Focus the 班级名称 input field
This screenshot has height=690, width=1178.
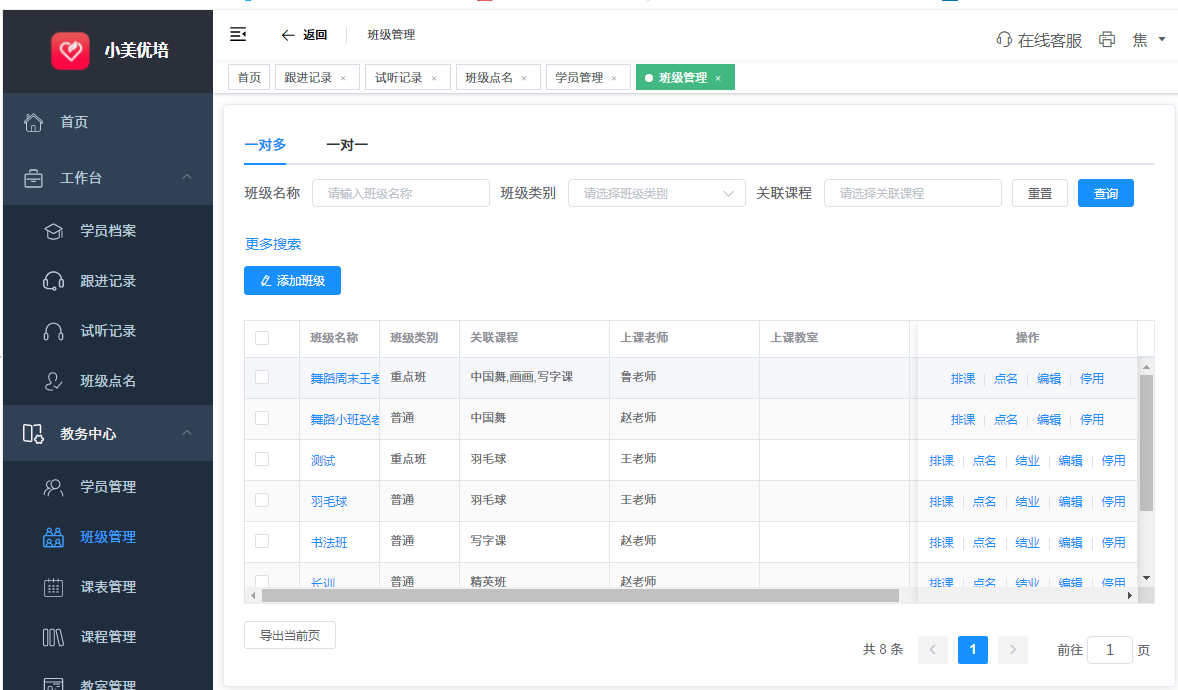tap(400, 194)
